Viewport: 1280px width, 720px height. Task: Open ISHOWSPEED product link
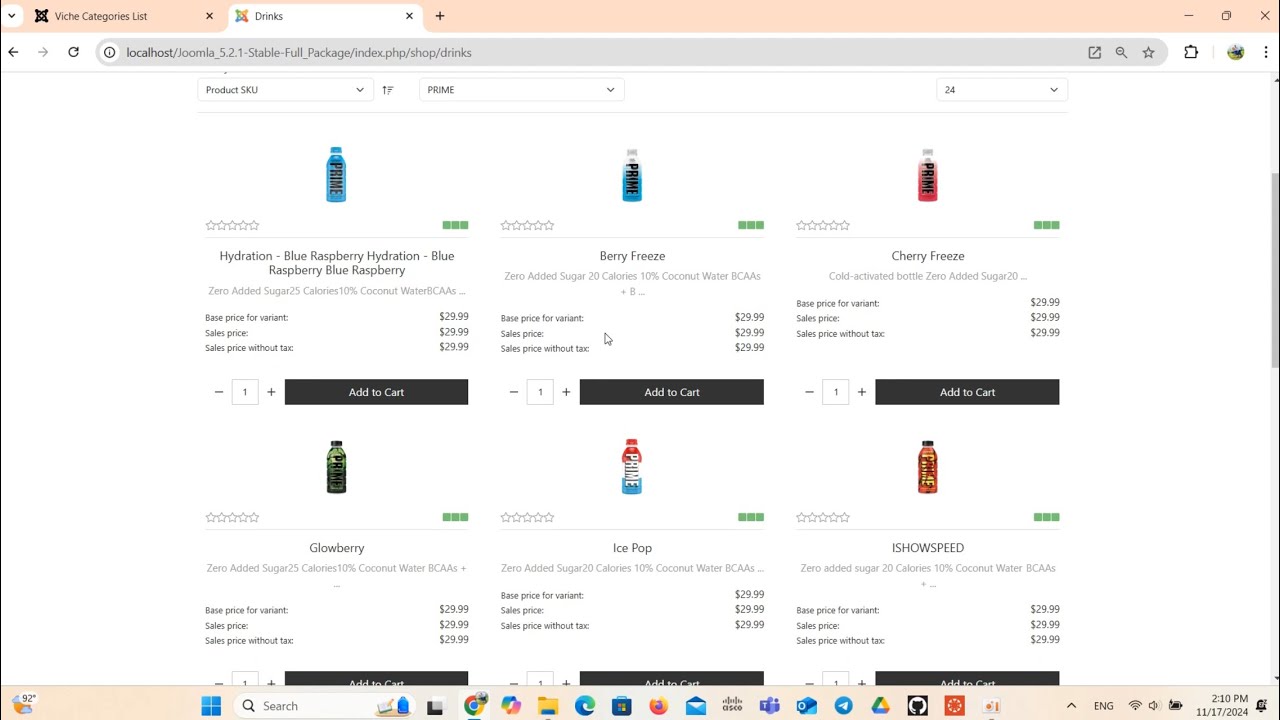click(x=928, y=548)
